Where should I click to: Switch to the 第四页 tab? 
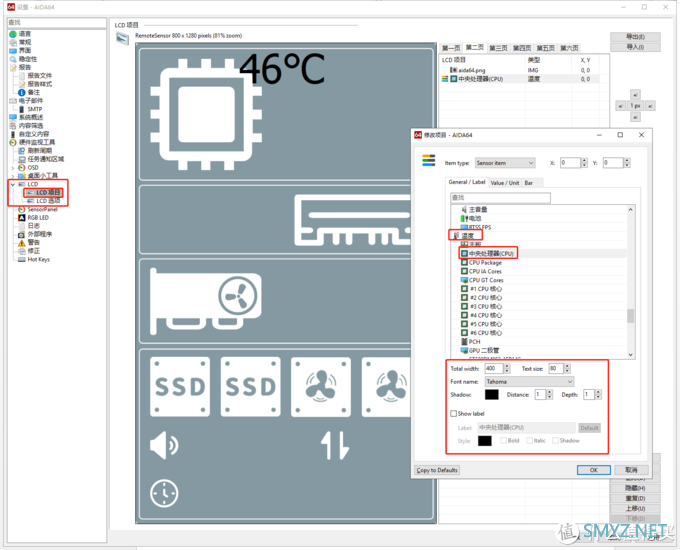pyautogui.click(x=522, y=48)
